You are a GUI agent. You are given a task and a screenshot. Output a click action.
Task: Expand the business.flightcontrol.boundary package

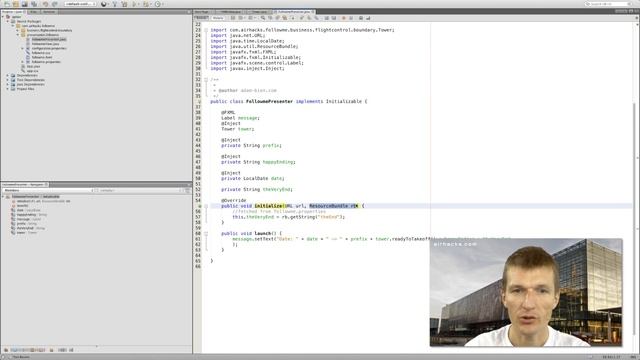click(x=18, y=30)
